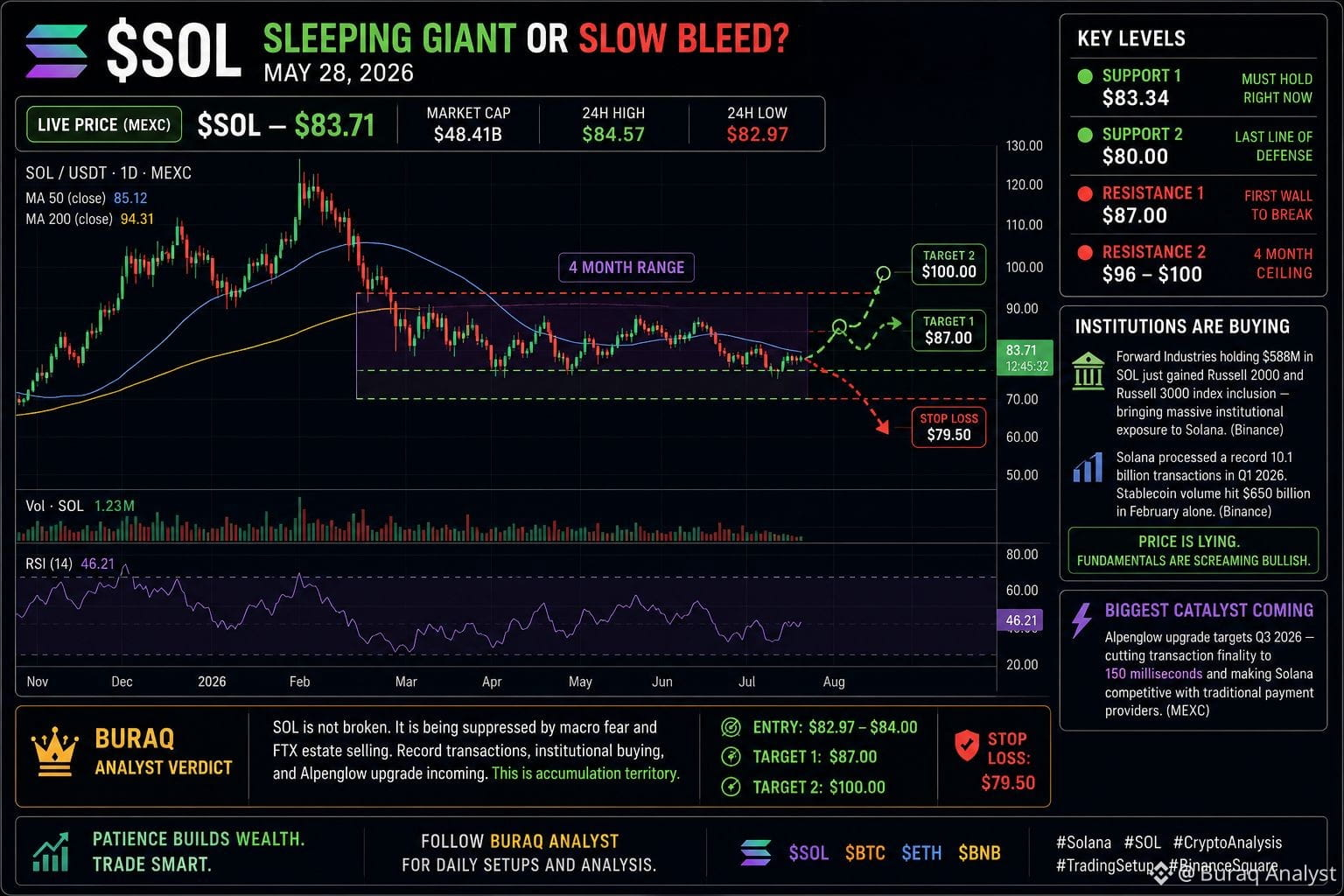
Task: Click the 'BURAQ ANALYST VERDICT' title
Action: [x=164, y=752]
